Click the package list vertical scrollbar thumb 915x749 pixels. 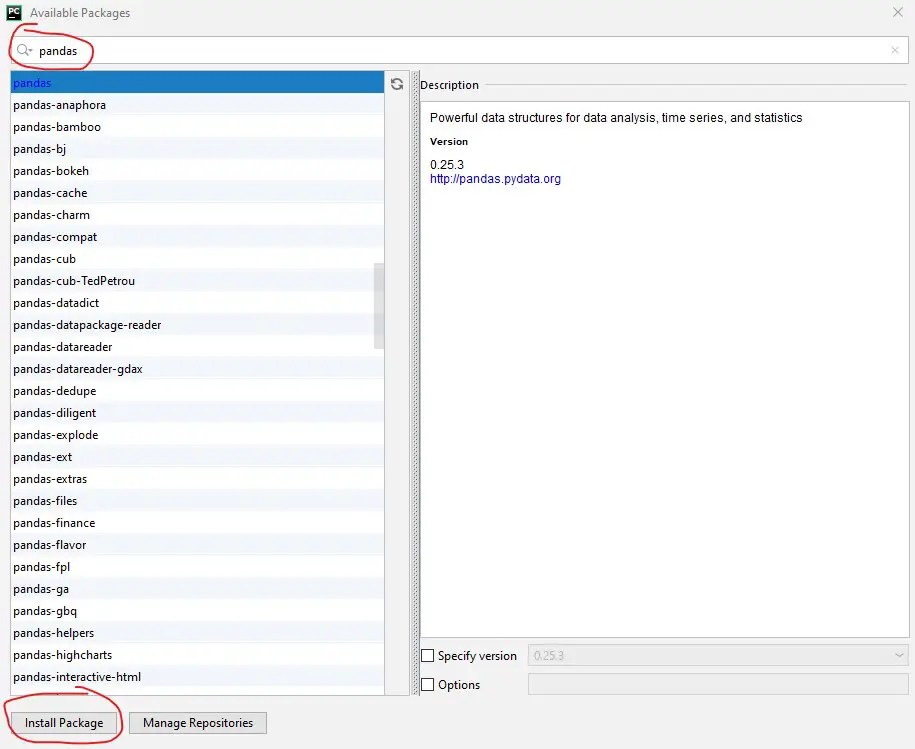(379, 306)
